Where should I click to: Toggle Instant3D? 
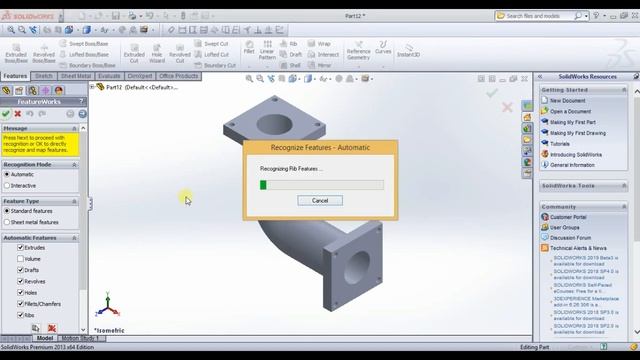[408, 51]
